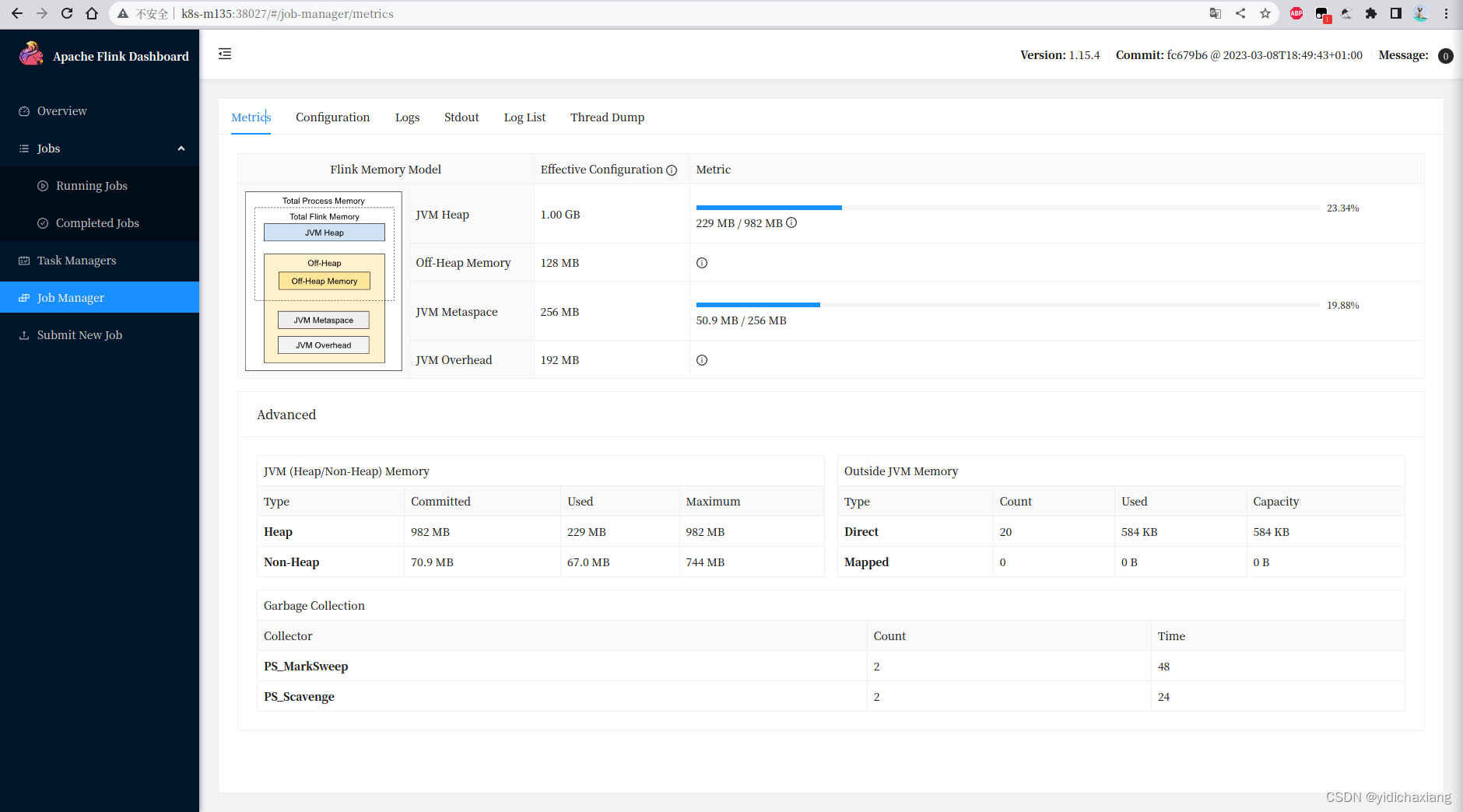Click the Advanced section heading

pyautogui.click(x=286, y=415)
